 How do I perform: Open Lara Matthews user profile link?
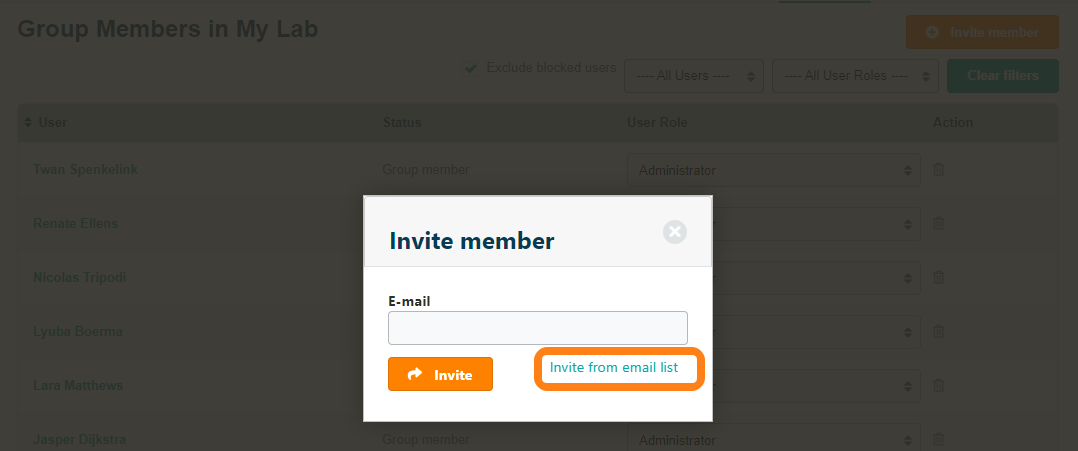coord(78,385)
